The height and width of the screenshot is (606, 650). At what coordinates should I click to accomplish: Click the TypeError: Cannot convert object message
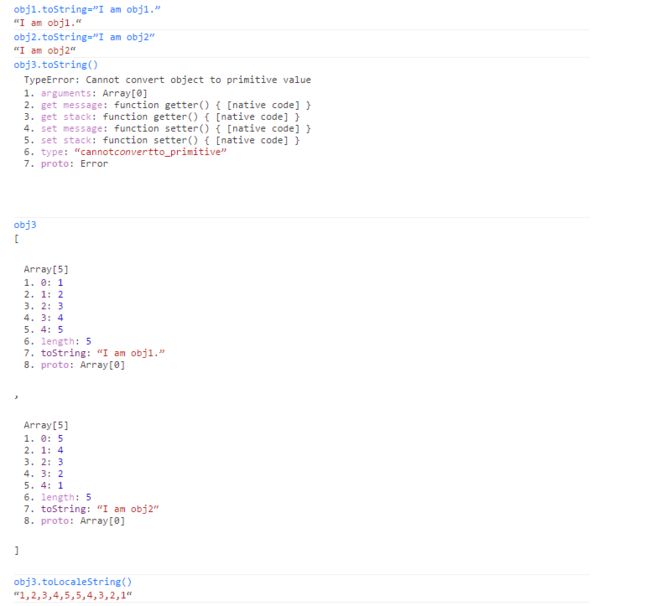[167, 80]
